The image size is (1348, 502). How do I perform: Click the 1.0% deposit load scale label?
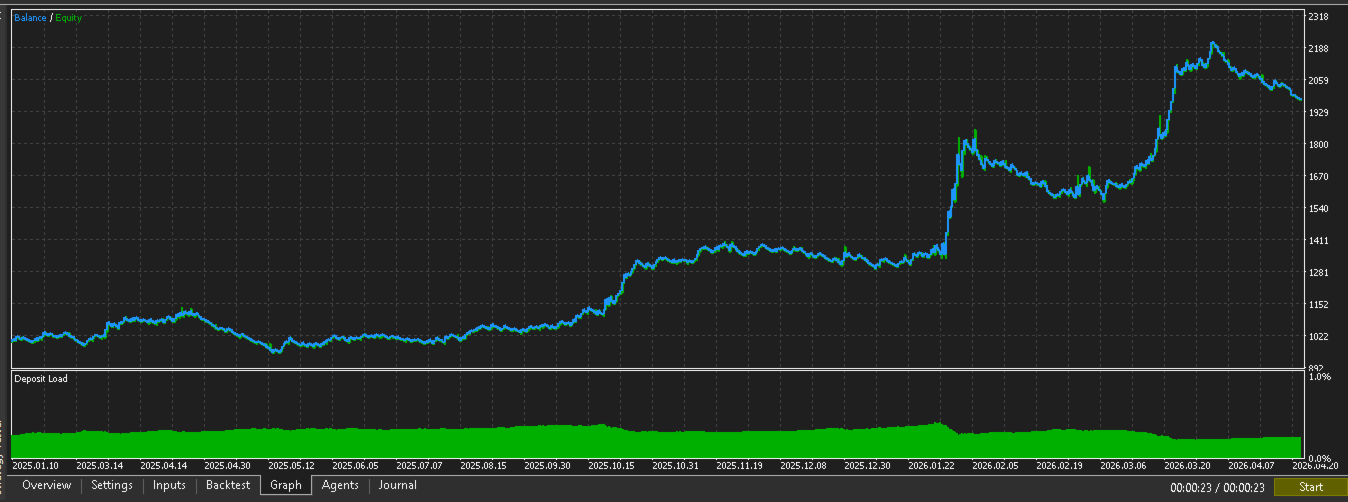tap(1321, 377)
